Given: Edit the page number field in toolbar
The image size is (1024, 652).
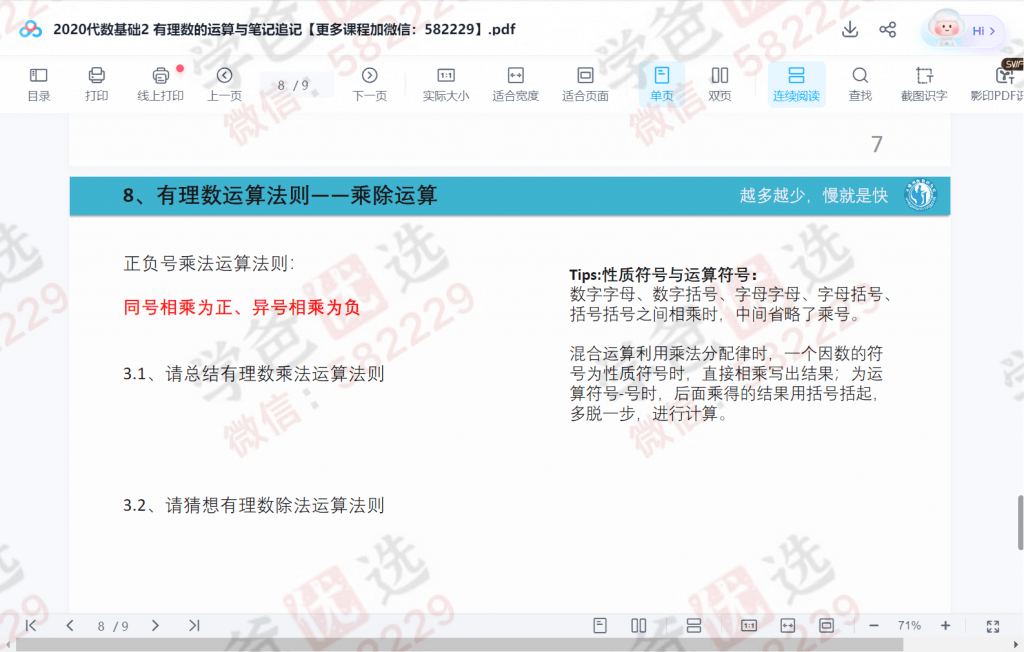Looking at the screenshot, I should 297,85.
